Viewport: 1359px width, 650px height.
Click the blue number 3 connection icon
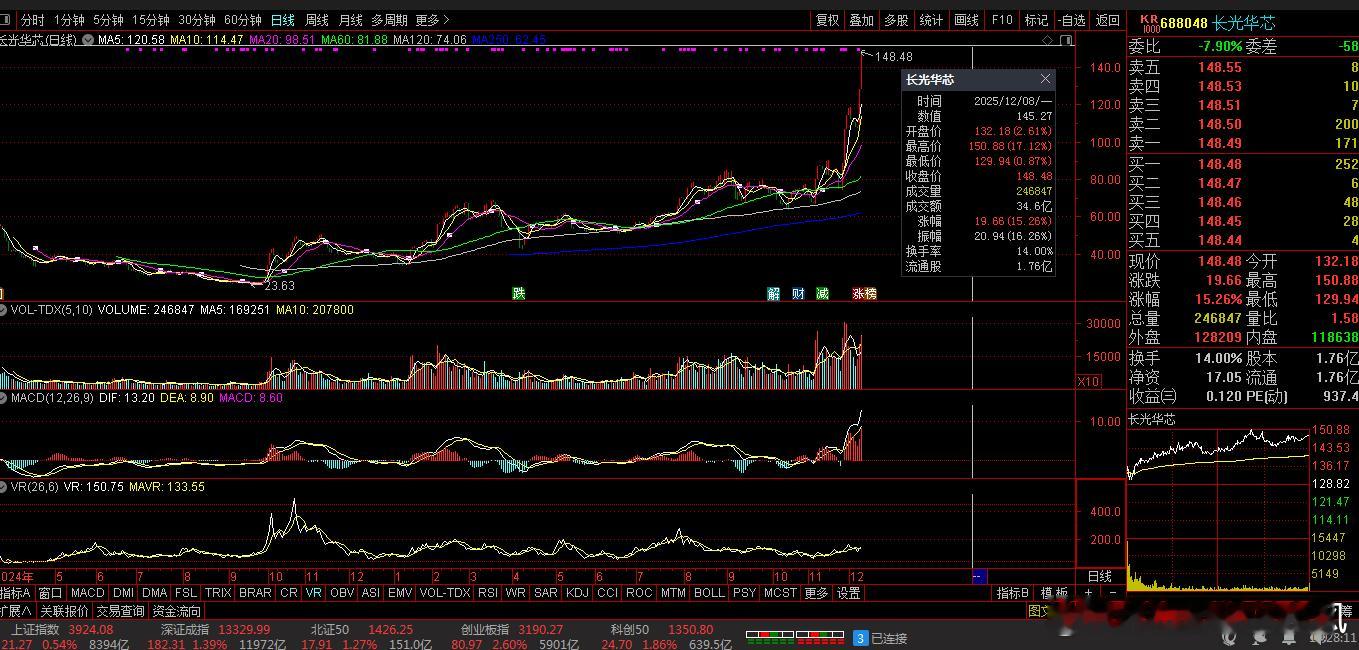[x=860, y=637]
